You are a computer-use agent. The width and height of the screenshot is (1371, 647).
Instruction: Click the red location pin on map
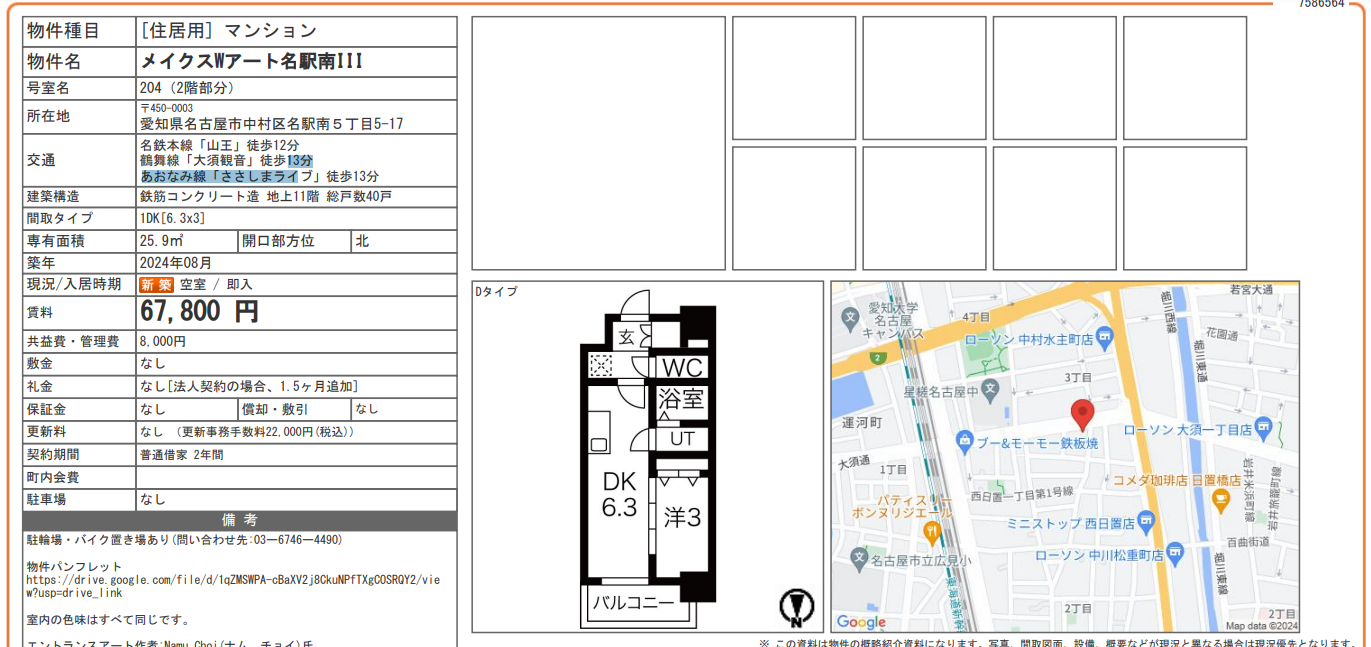click(1082, 413)
